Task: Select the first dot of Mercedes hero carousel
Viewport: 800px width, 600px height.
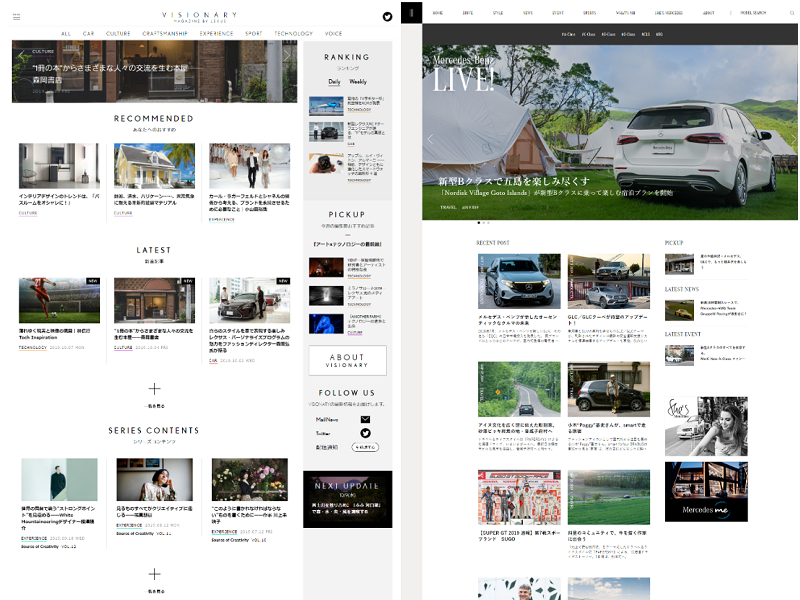Action: pyautogui.click(x=479, y=222)
